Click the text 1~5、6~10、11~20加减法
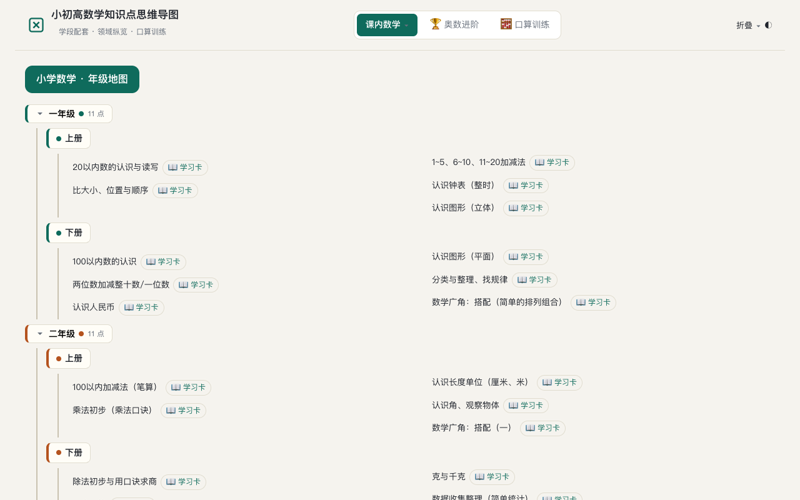The height and width of the screenshot is (500, 800). tap(479, 162)
